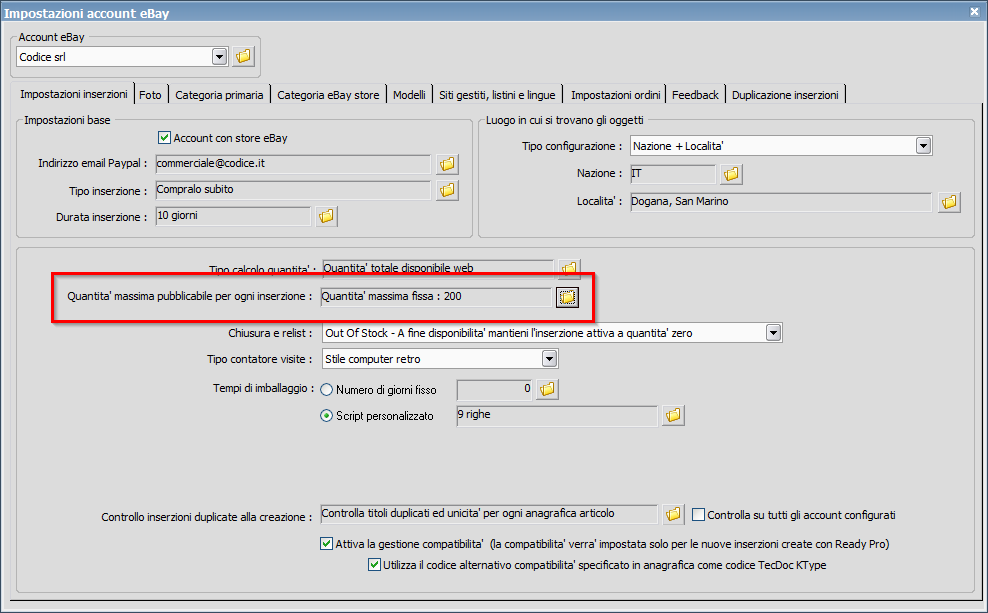Click the Indirizzo email Paypal field

[x=293, y=164]
